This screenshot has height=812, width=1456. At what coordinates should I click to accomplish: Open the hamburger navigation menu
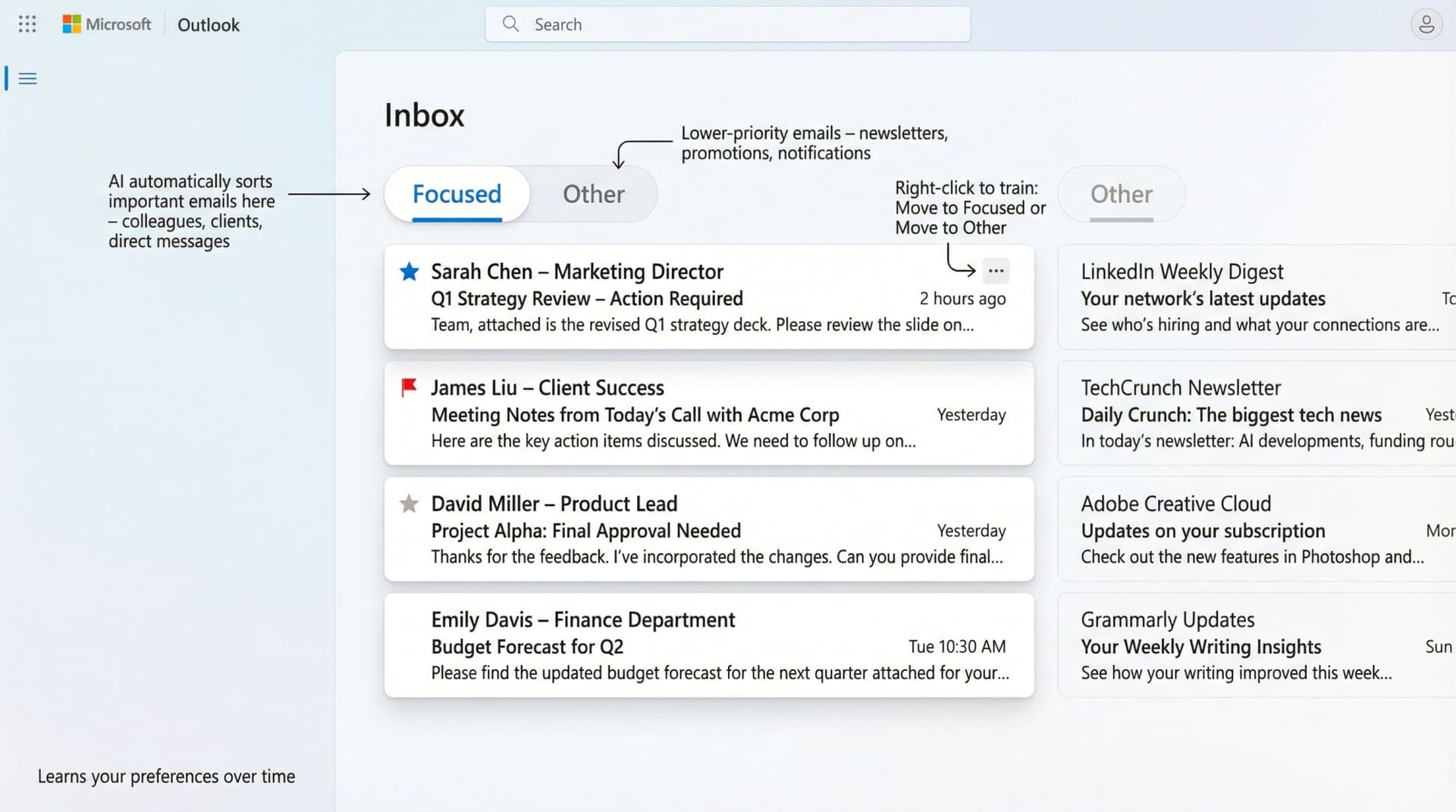tap(27, 78)
